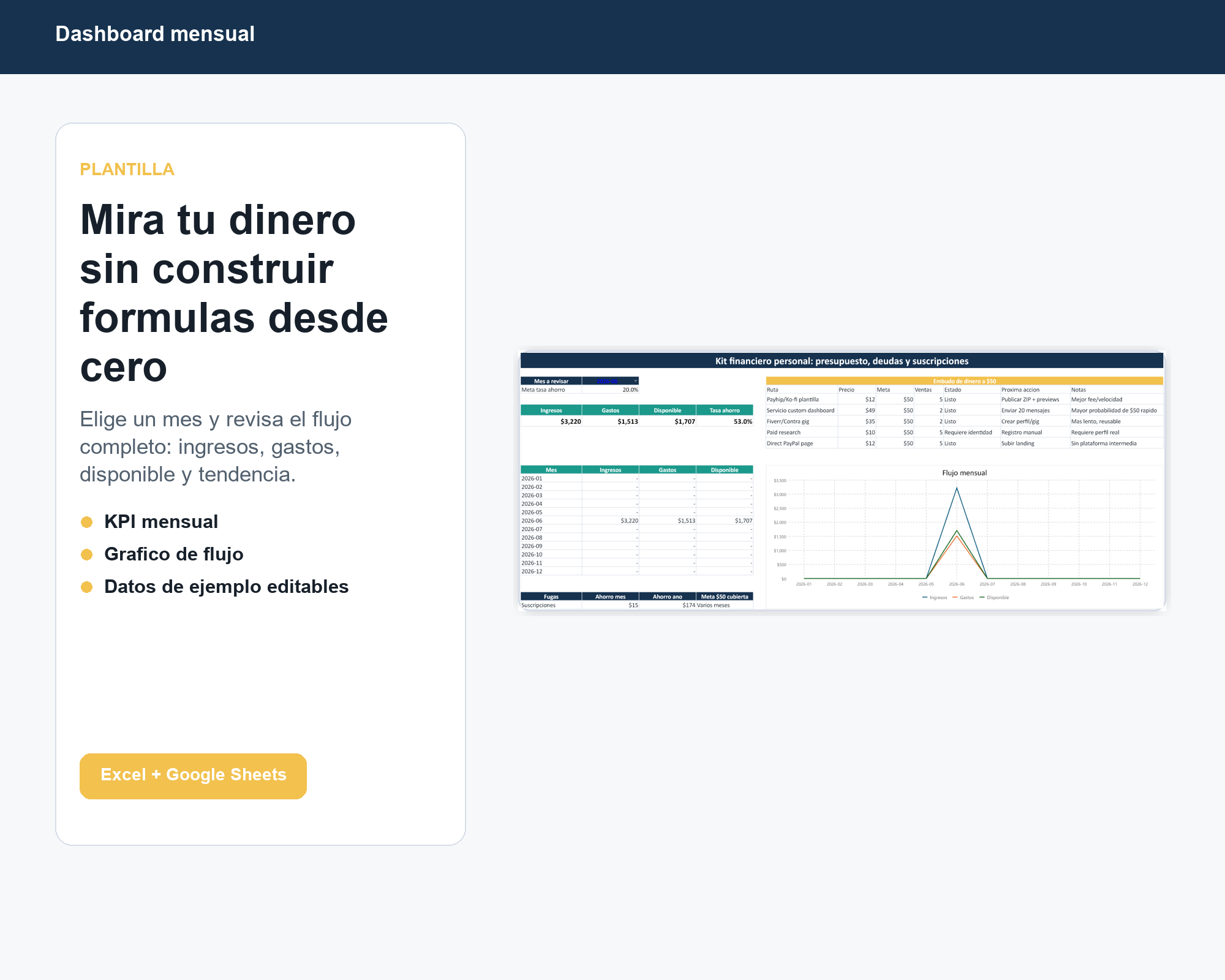
Task: Select the 2026-12 month row label
Action: point(532,571)
